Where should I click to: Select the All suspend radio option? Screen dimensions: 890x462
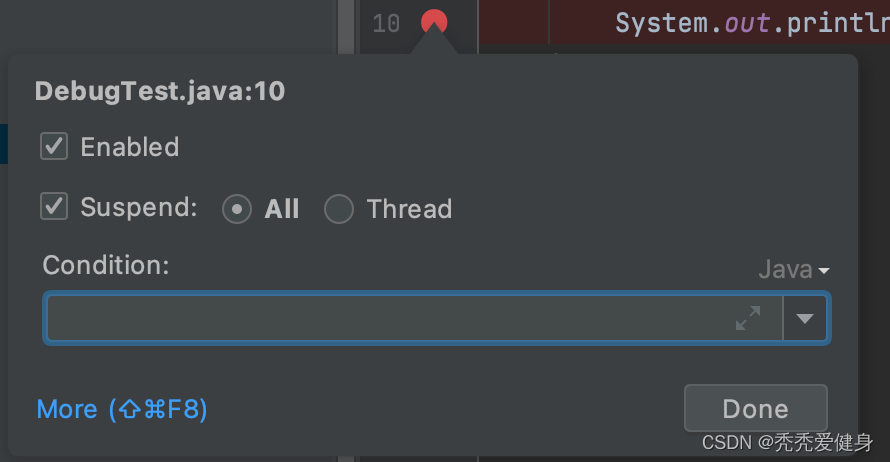click(x=237, y=209)
